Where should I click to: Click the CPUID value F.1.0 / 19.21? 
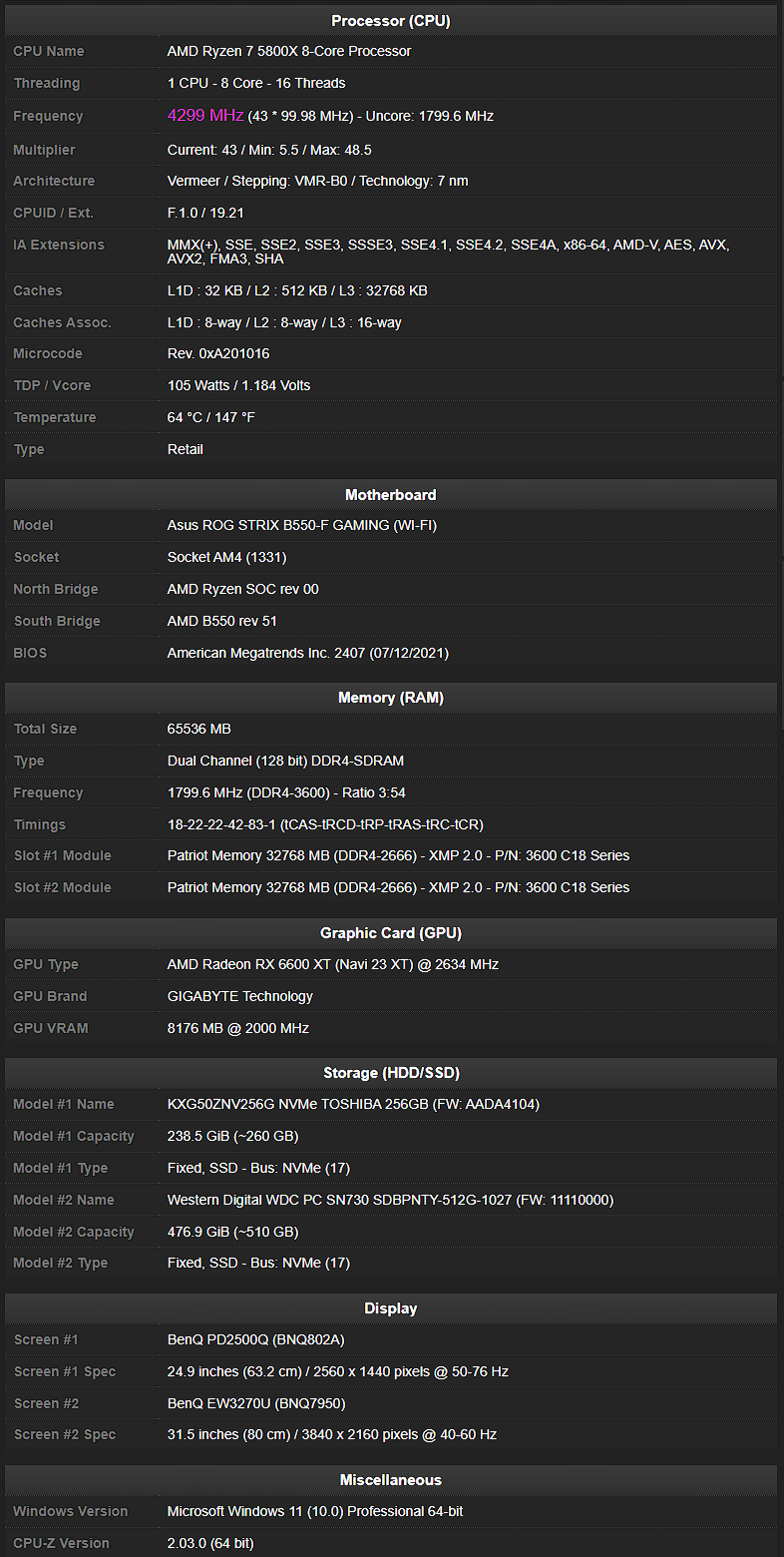tap(205, 213)
